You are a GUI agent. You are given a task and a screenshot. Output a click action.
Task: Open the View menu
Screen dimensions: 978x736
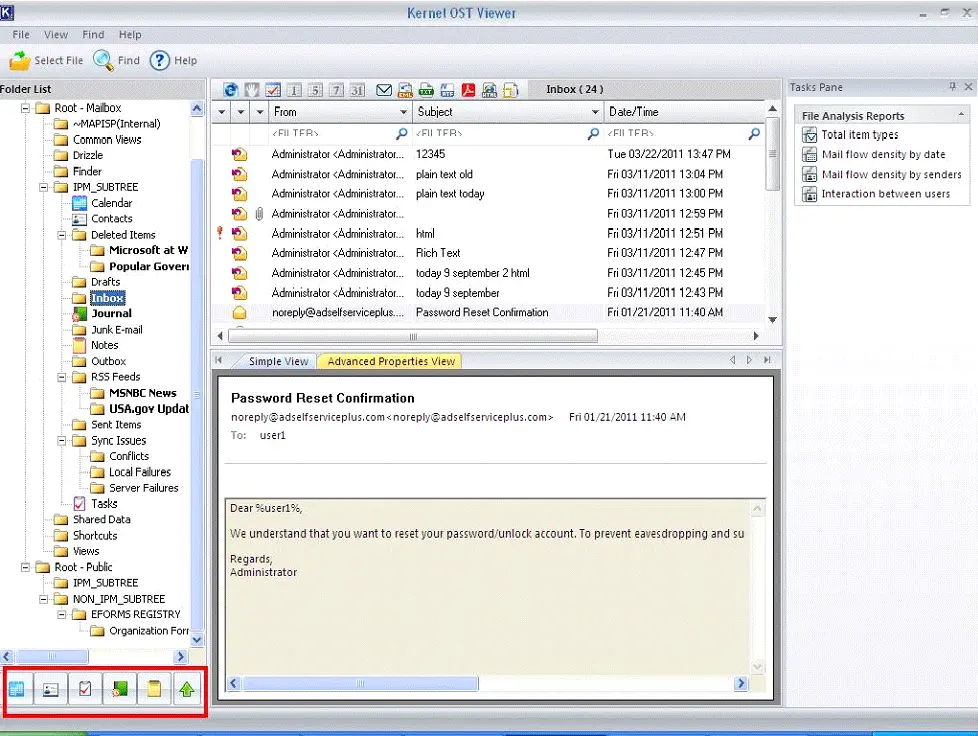click(x=56, y=35)
